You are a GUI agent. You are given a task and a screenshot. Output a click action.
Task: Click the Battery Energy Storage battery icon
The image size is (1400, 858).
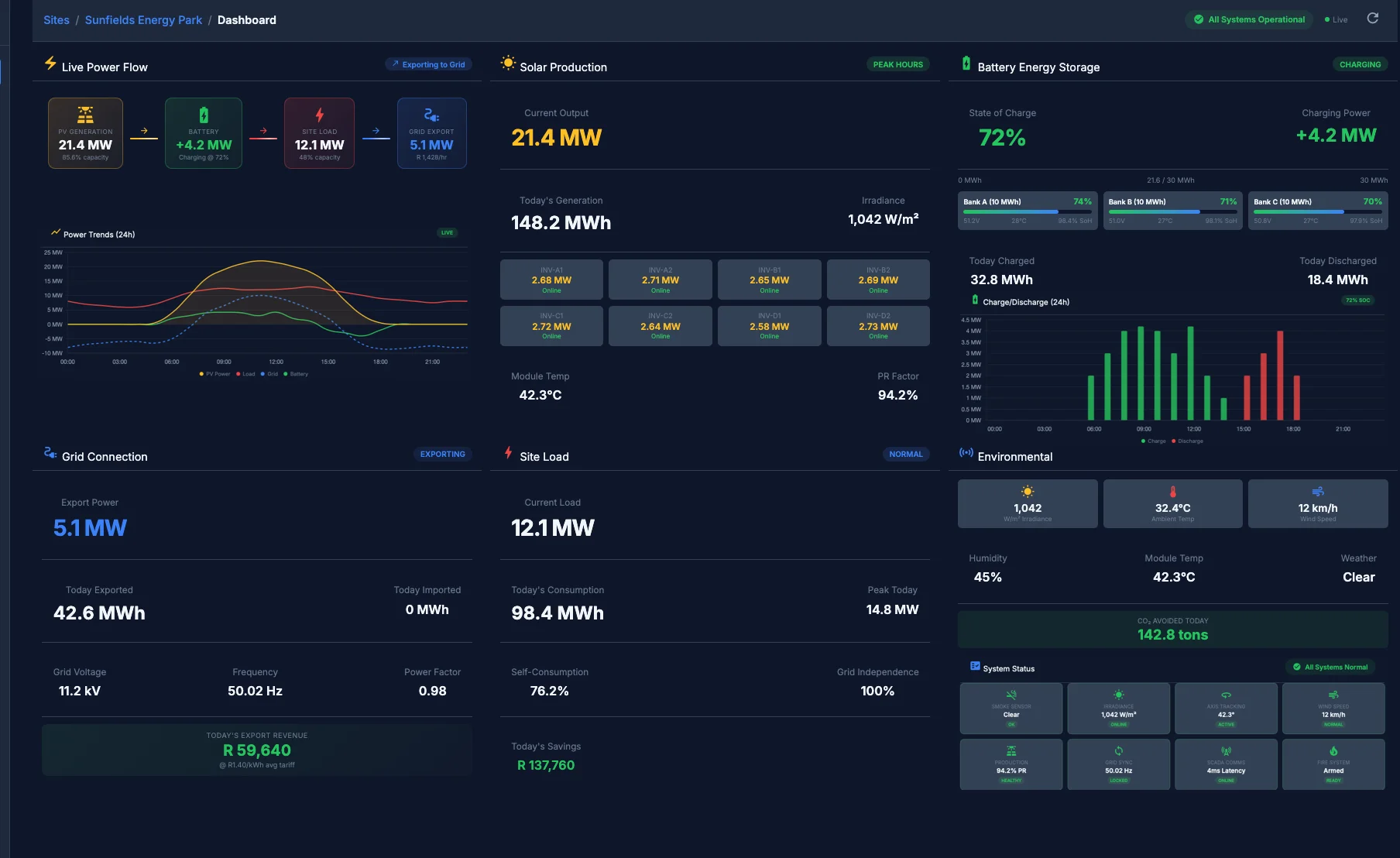[x=966, y=66]
